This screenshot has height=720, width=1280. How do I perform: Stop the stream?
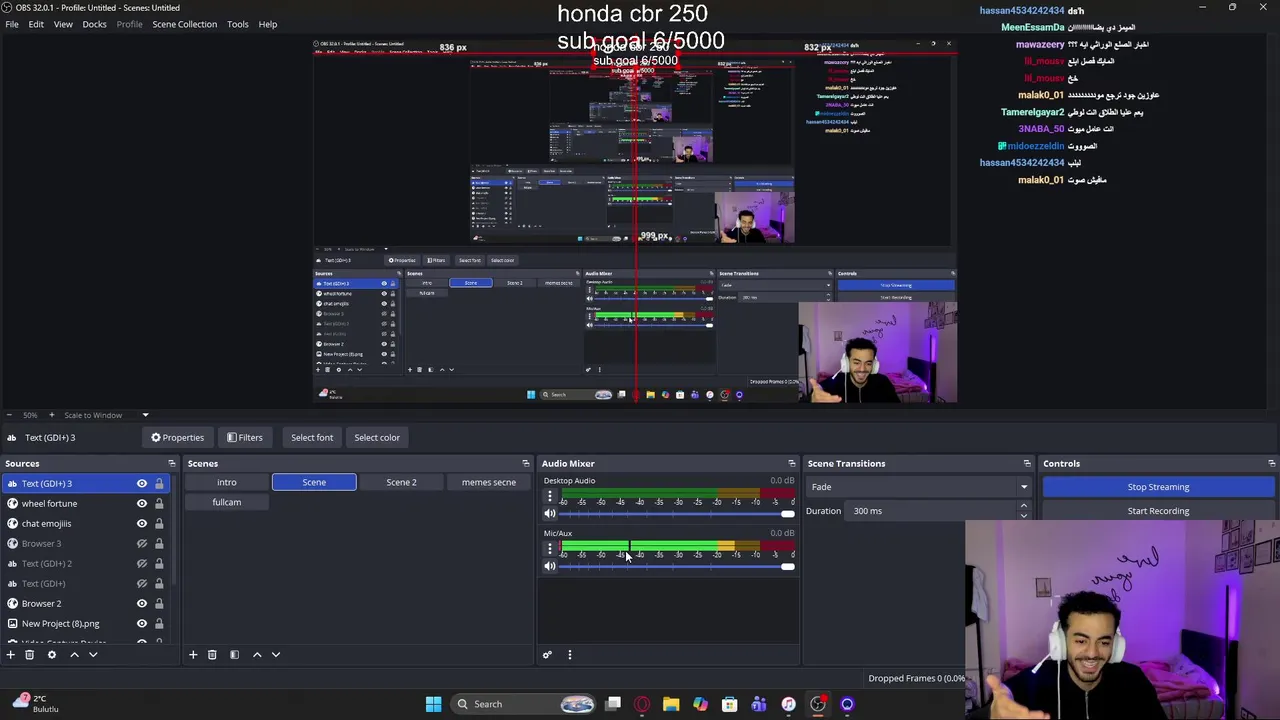[x=1158, y=487]
